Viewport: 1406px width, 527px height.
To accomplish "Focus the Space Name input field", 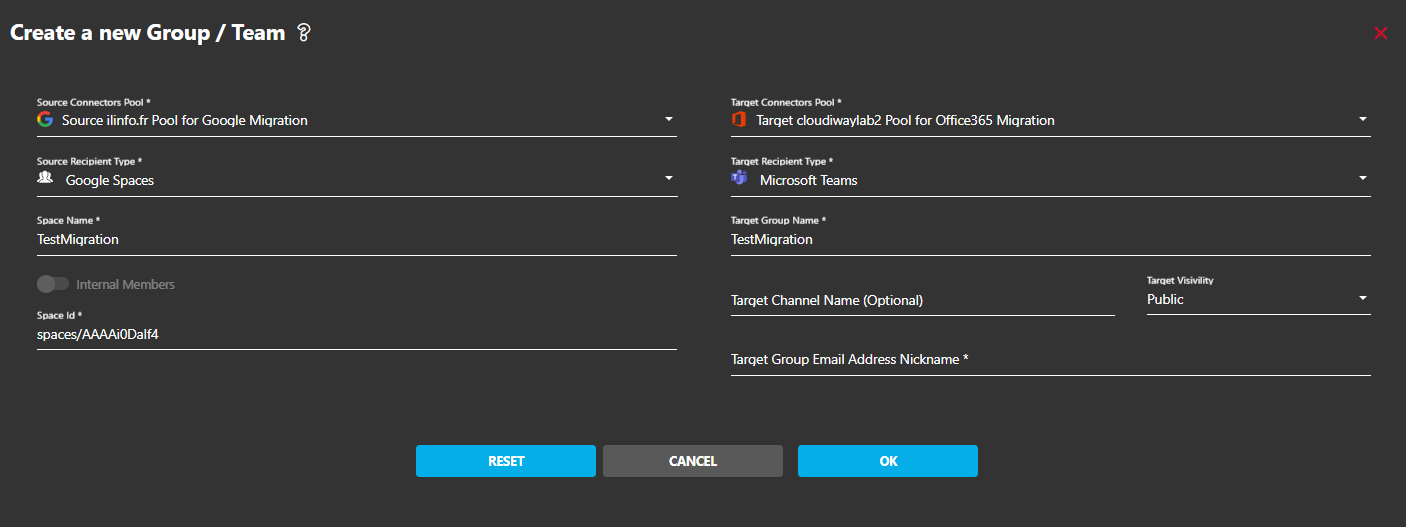I will [x=357, y=240].
